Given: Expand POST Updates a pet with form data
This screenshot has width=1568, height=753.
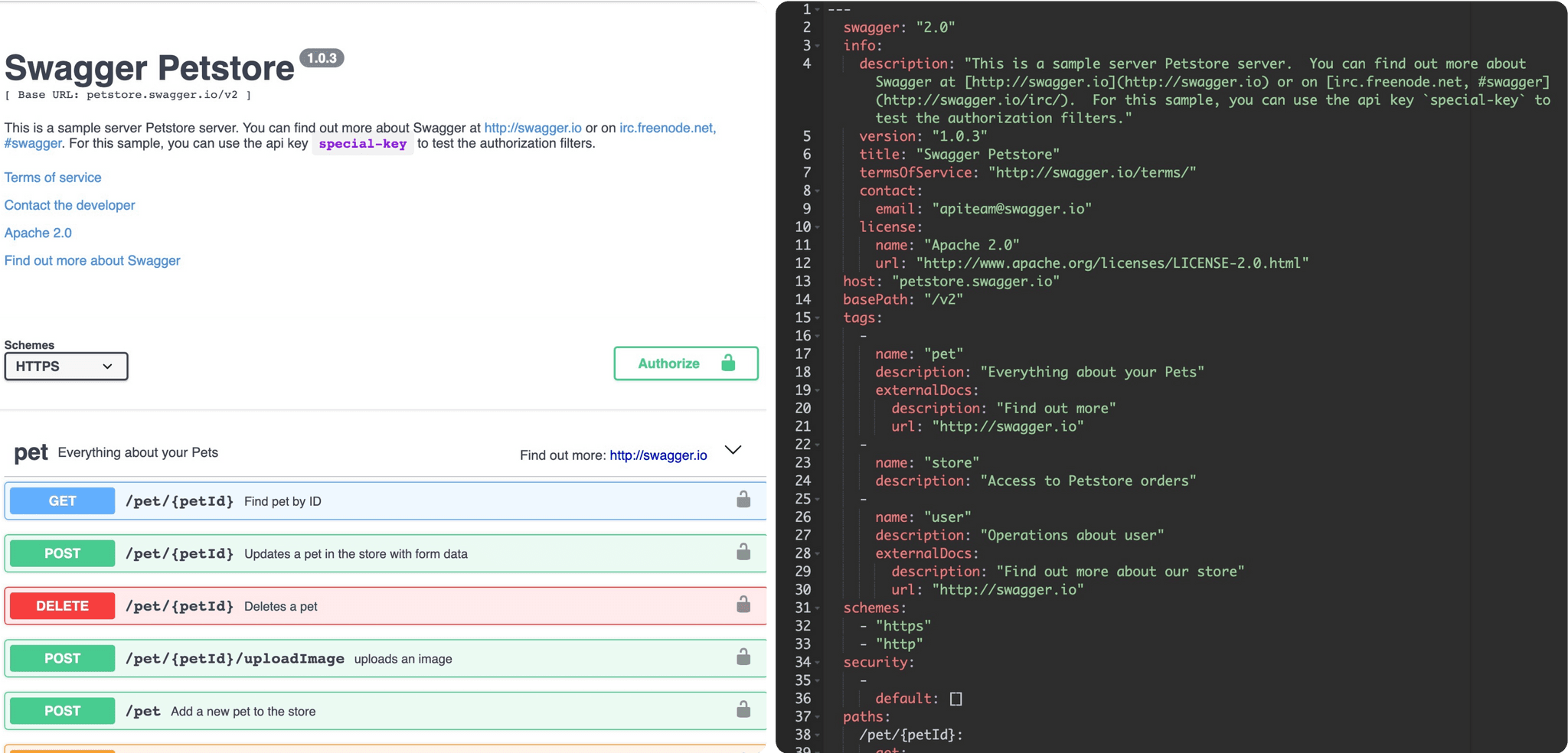Looking at the screenshot, I should point(385,553).
